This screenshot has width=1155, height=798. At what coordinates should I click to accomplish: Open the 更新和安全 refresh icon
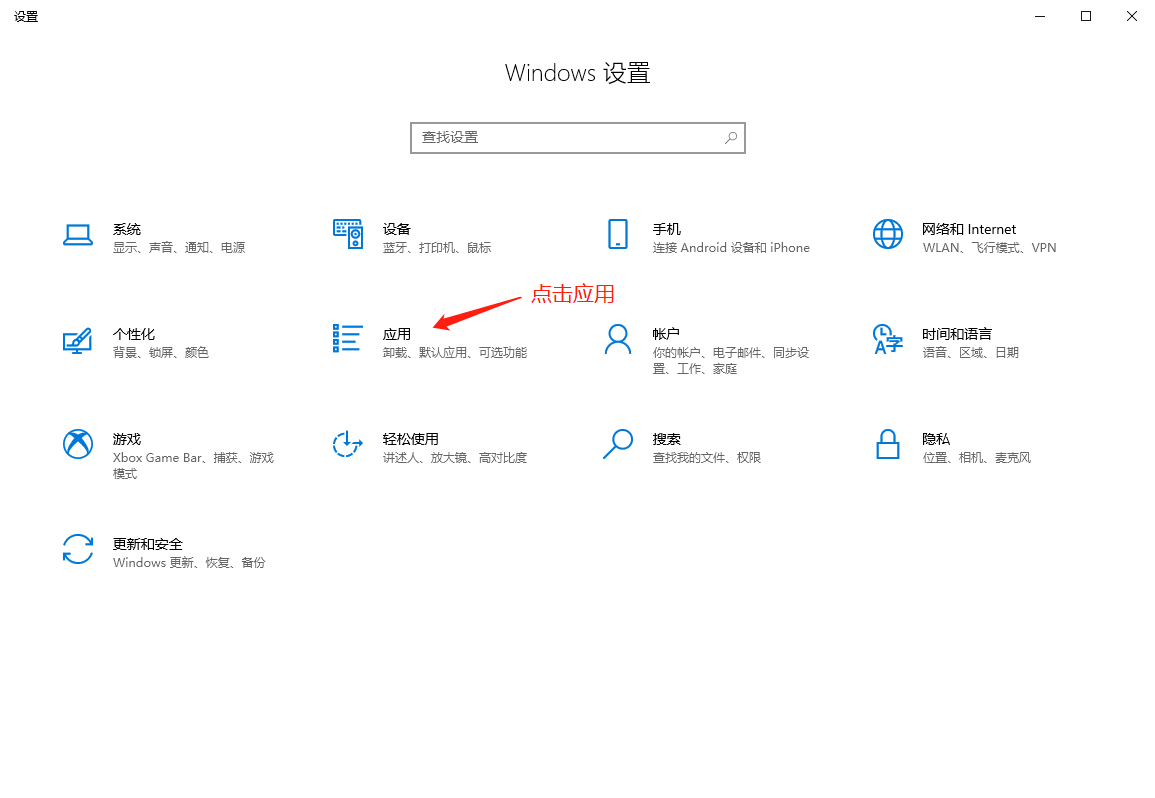[77, 550]
